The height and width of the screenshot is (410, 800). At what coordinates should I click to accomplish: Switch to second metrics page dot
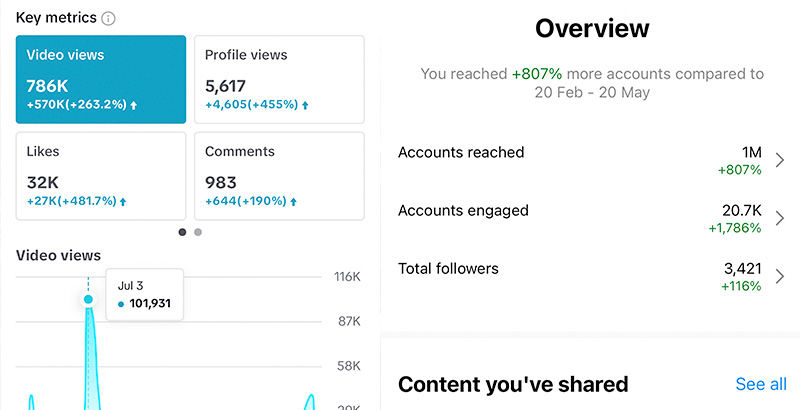pyautogui.click(x=198, y=232)
